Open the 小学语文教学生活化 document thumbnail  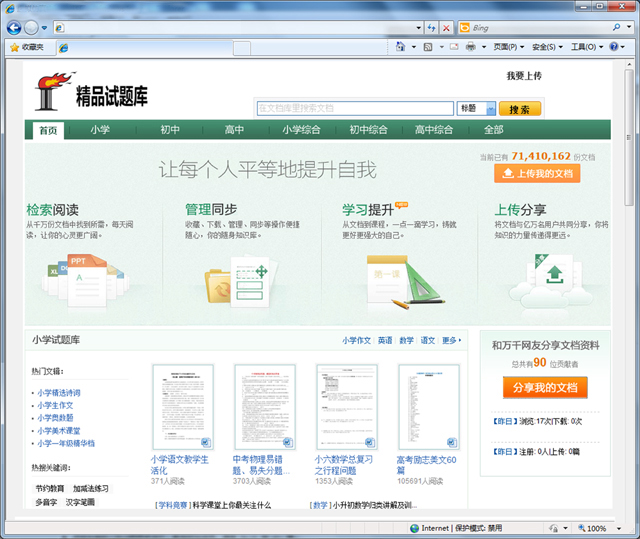(182, 406)
